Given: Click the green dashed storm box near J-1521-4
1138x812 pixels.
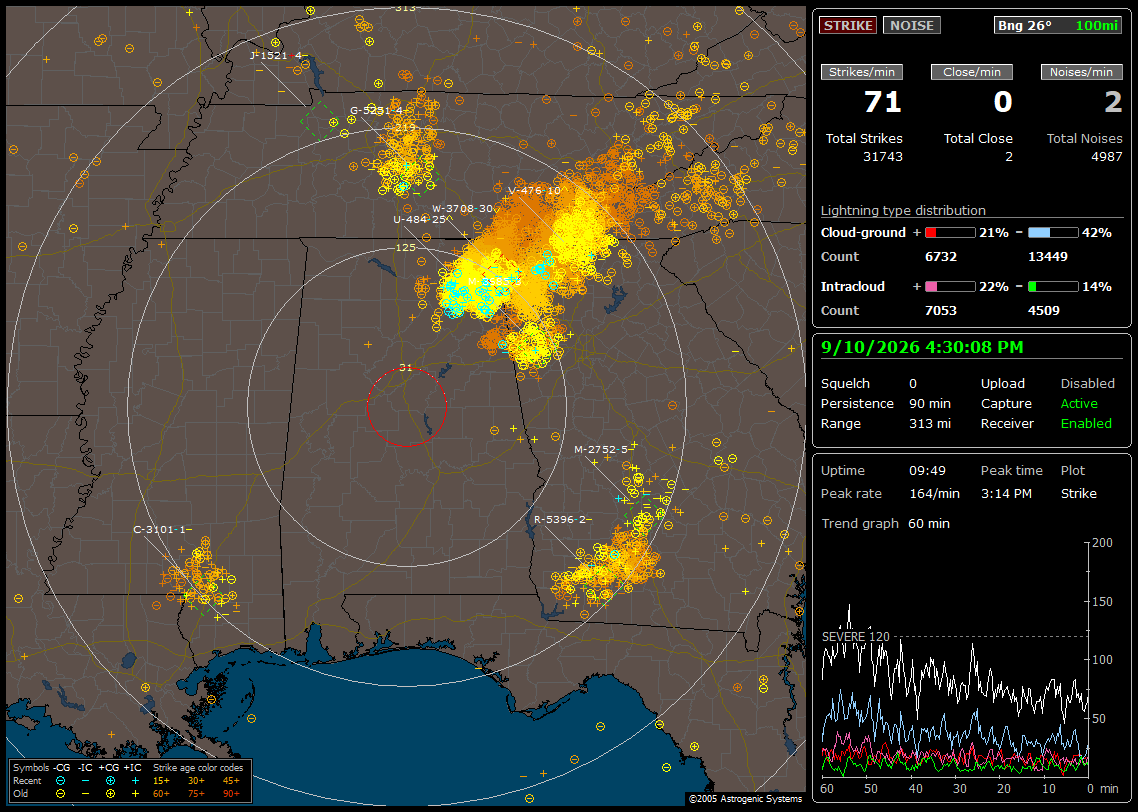Looking at the screenshot, I should 320,120.
